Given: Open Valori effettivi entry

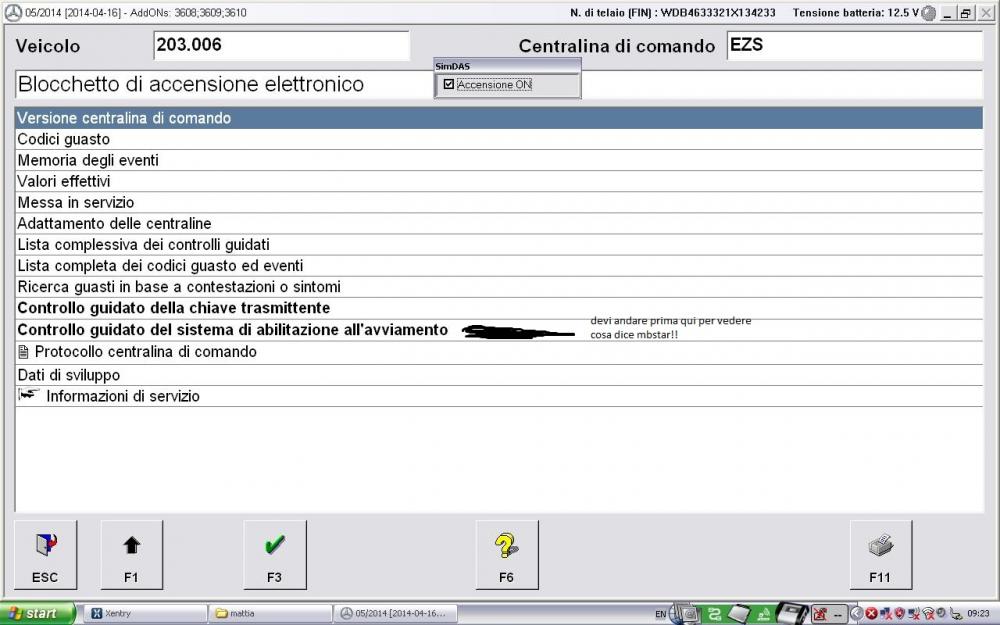Looking at the screenshot, I should click(x=64, y=181).
